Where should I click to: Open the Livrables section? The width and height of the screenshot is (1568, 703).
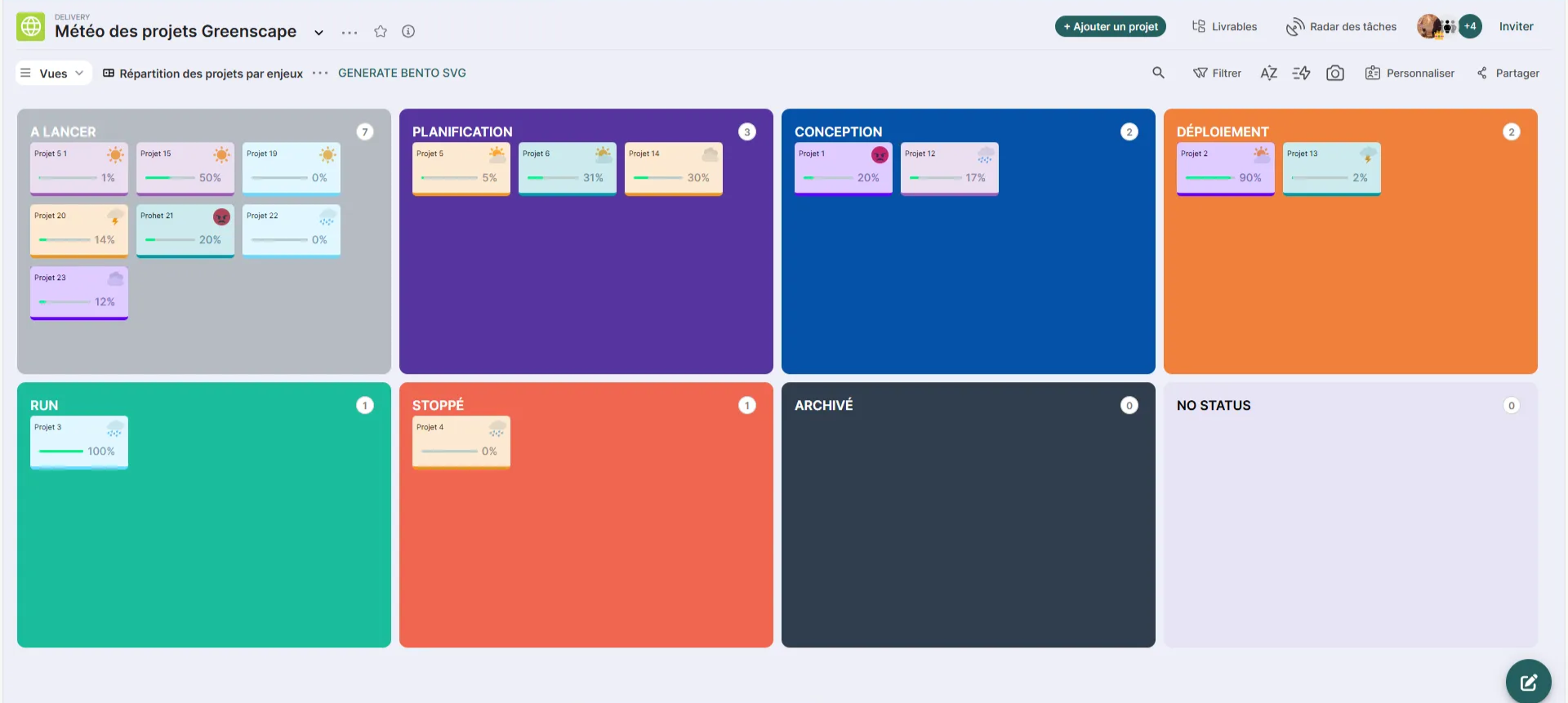tap(1224, 27)
